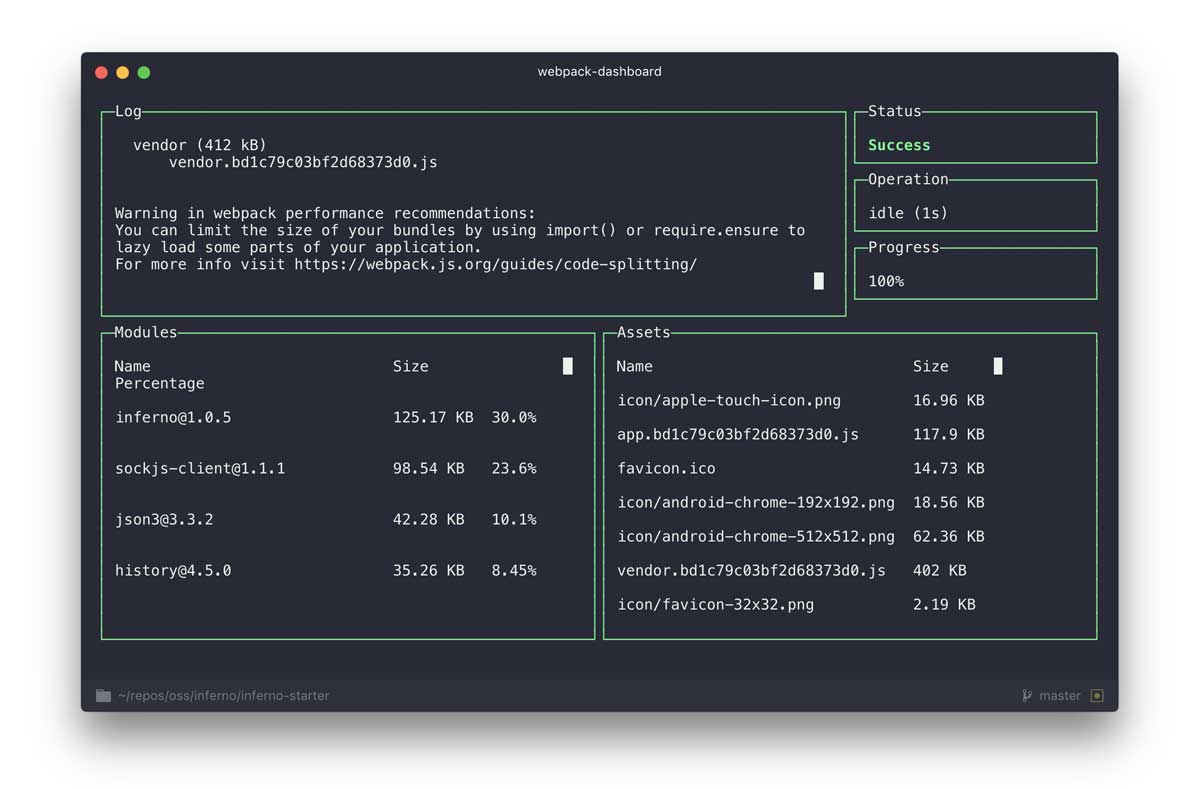Screen dimensions: 1200x789
Task: Click the Modules panel scrollbar block
Action: click(568, 366)
